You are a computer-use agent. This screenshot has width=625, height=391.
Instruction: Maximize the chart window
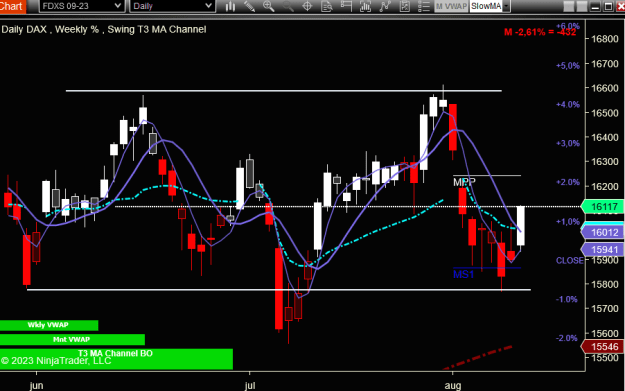pos(608,6)
